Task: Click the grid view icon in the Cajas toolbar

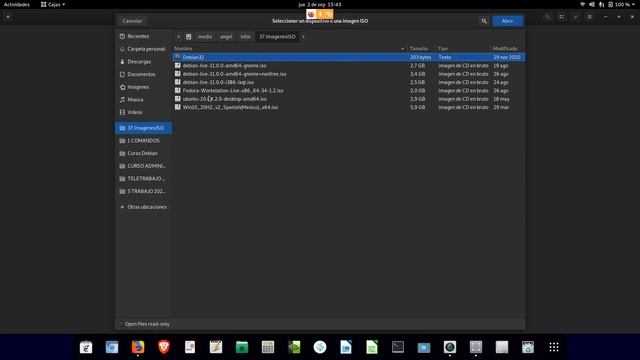Action: (x=562, y=17)
